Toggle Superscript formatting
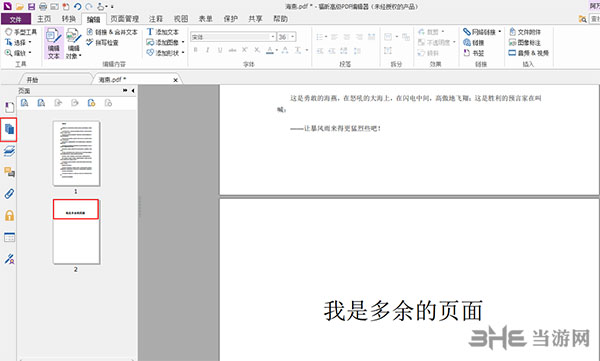 (x=245, y=50)
